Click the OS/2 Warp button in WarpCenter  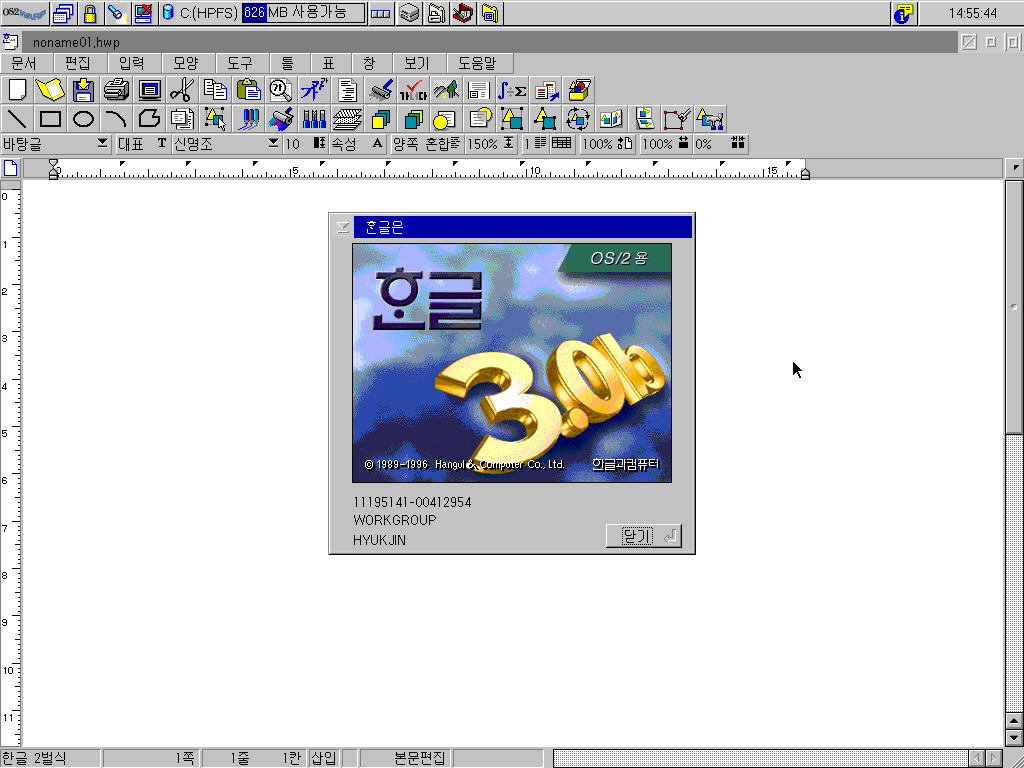coord(25,12)
